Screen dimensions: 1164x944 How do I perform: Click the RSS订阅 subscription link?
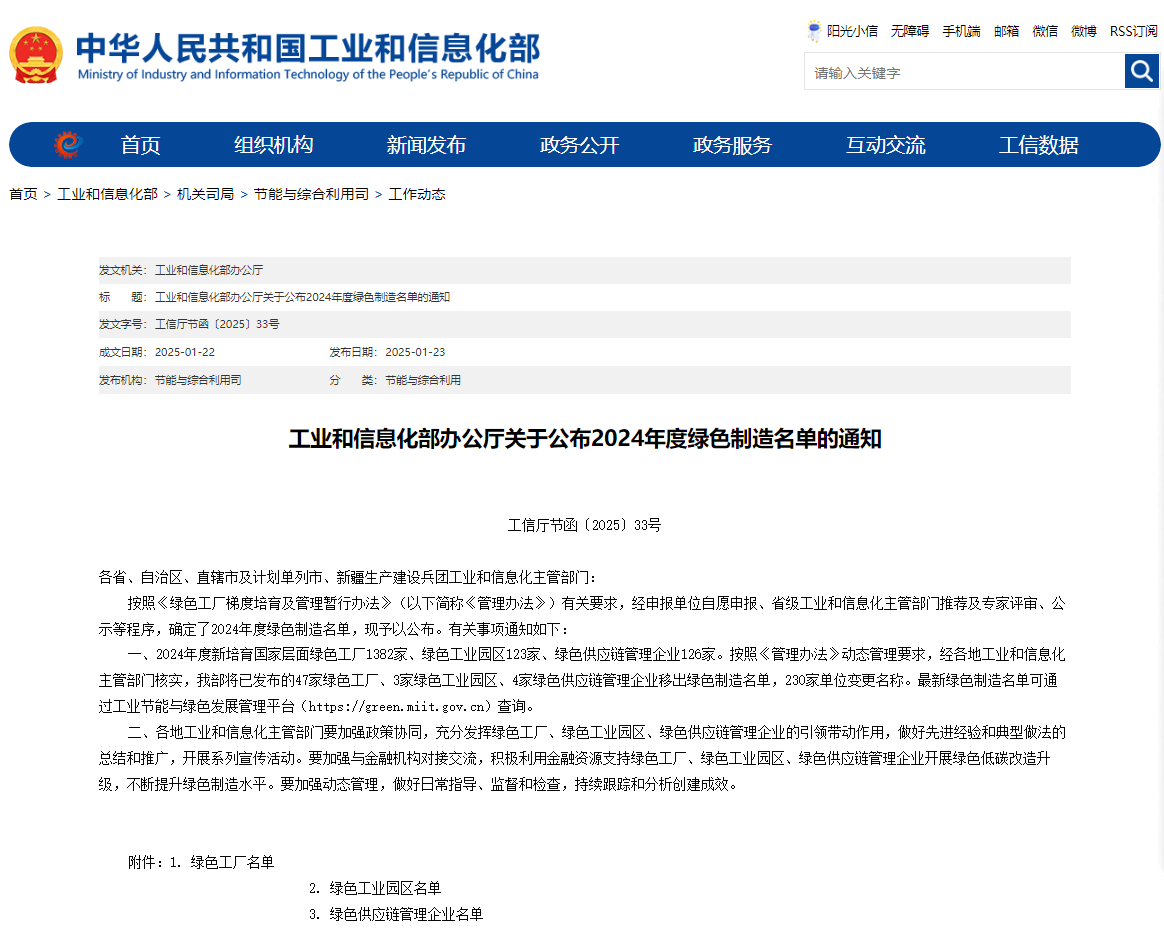pos(1133,31)
